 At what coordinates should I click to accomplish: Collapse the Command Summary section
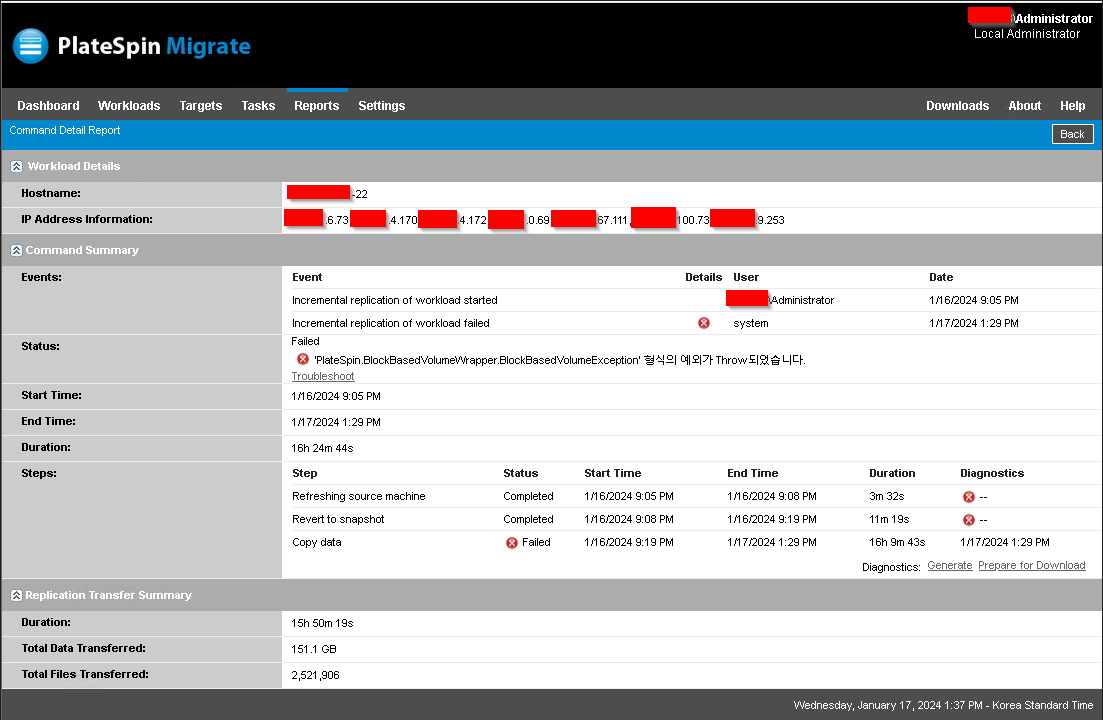(x=16, y=250)
